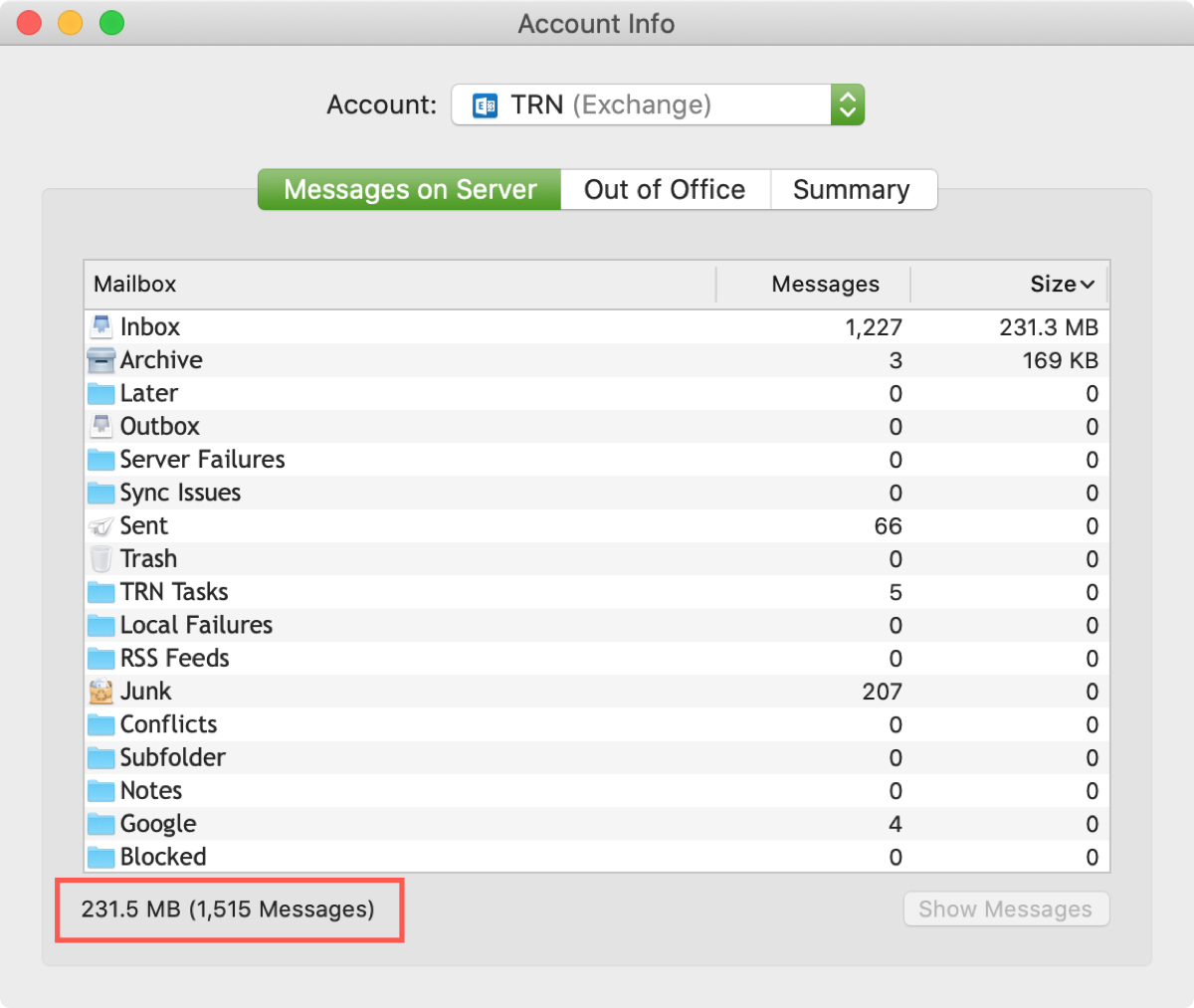Click the Show Messages button

pos(1005,908)
